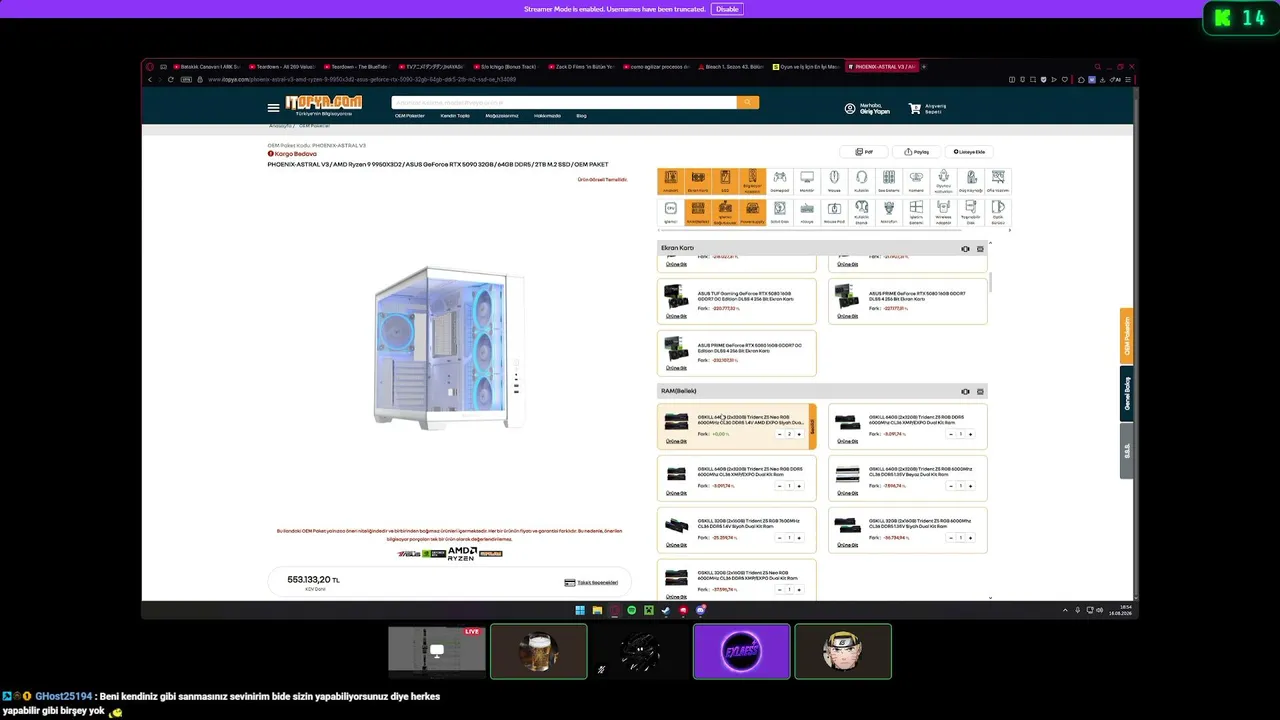
Task: Open the Genel Bakış side tab
Action: [x=1126, y=393]
